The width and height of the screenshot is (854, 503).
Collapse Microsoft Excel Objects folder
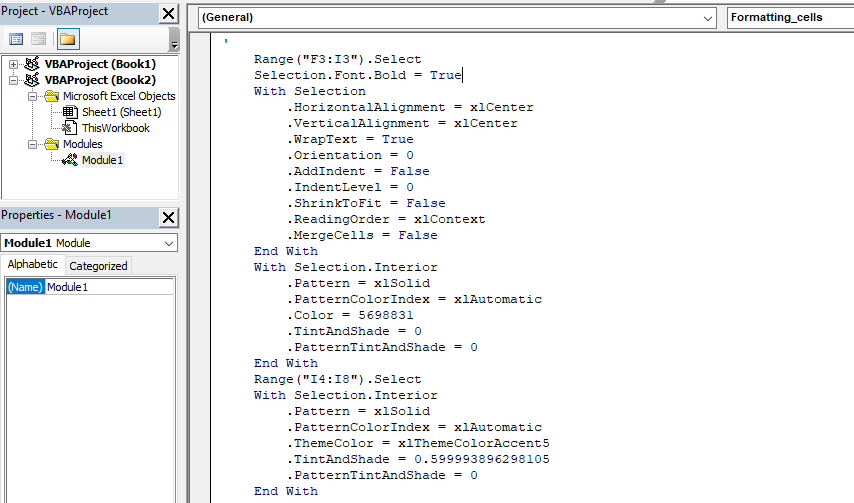click(x=33, y=96)
